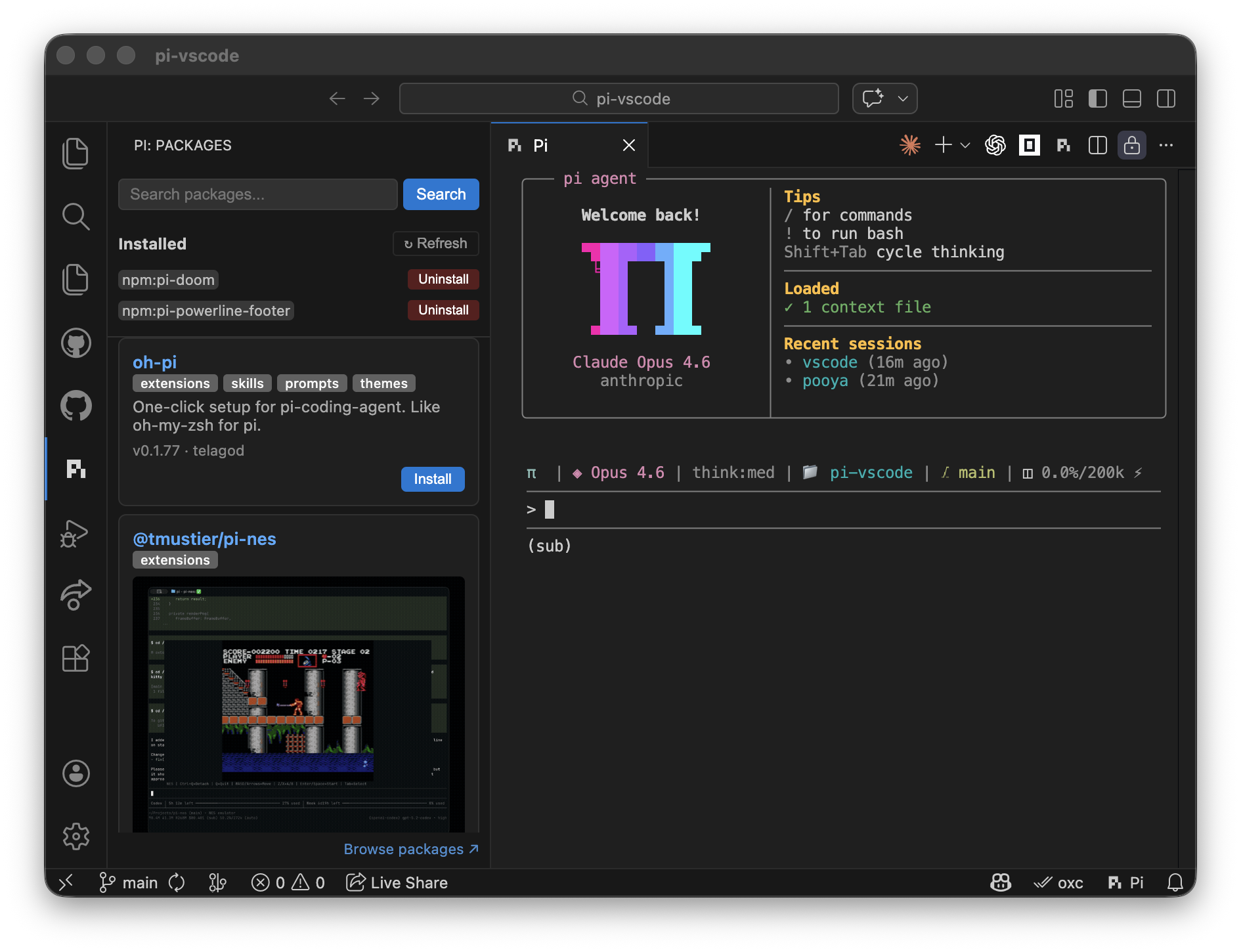1241x952 pixels.
Task: Open the Browse packages link
Action: [x=411, y=849]
